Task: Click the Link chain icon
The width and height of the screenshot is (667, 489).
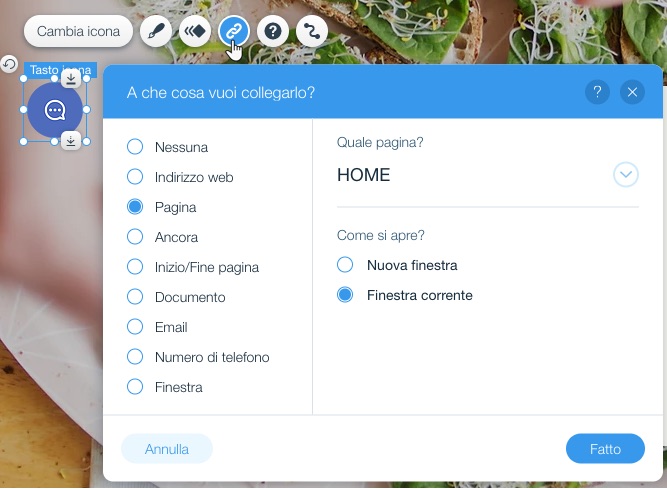Action: tap(234, 31)
